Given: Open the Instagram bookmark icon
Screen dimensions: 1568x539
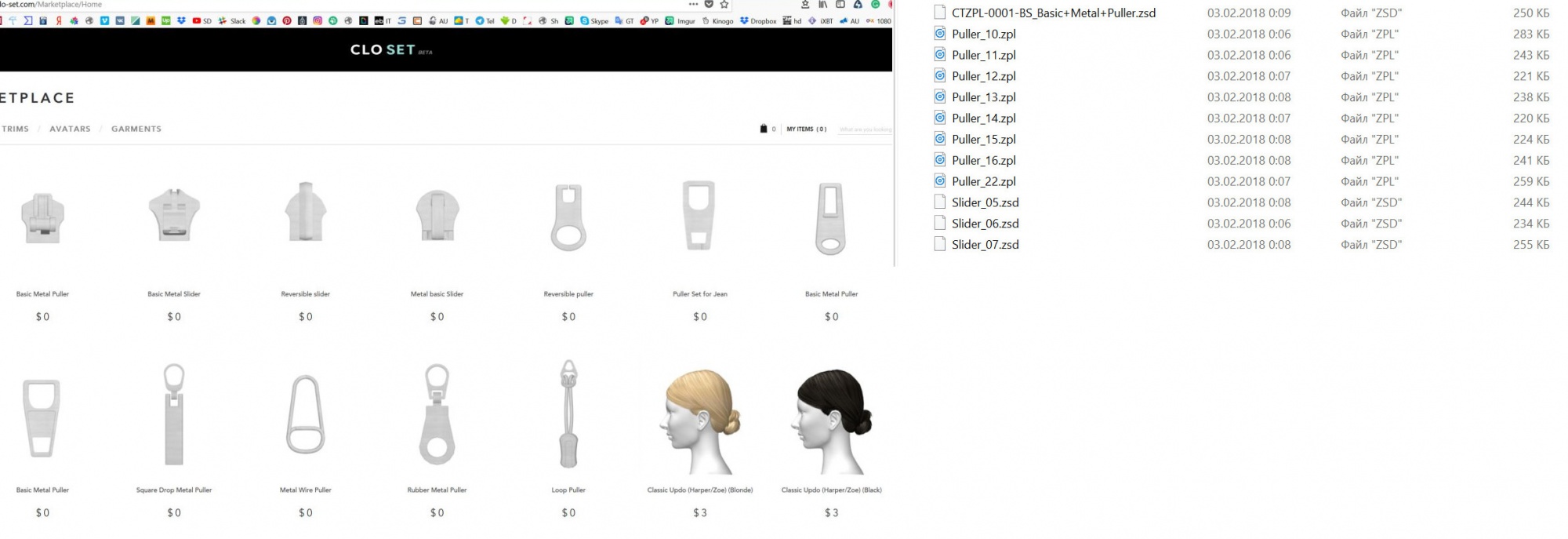Looking at the screenshot, I should point(318,21).
